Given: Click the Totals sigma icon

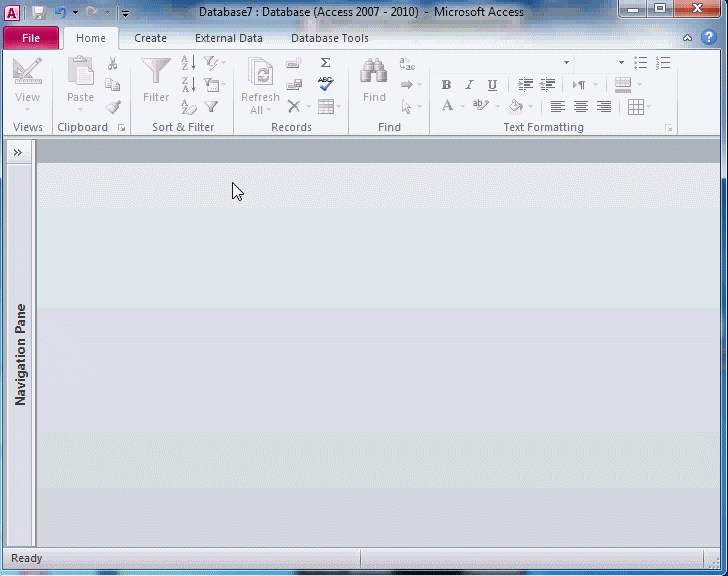Looking at the screenshot, I should click(x=326, y=62).
